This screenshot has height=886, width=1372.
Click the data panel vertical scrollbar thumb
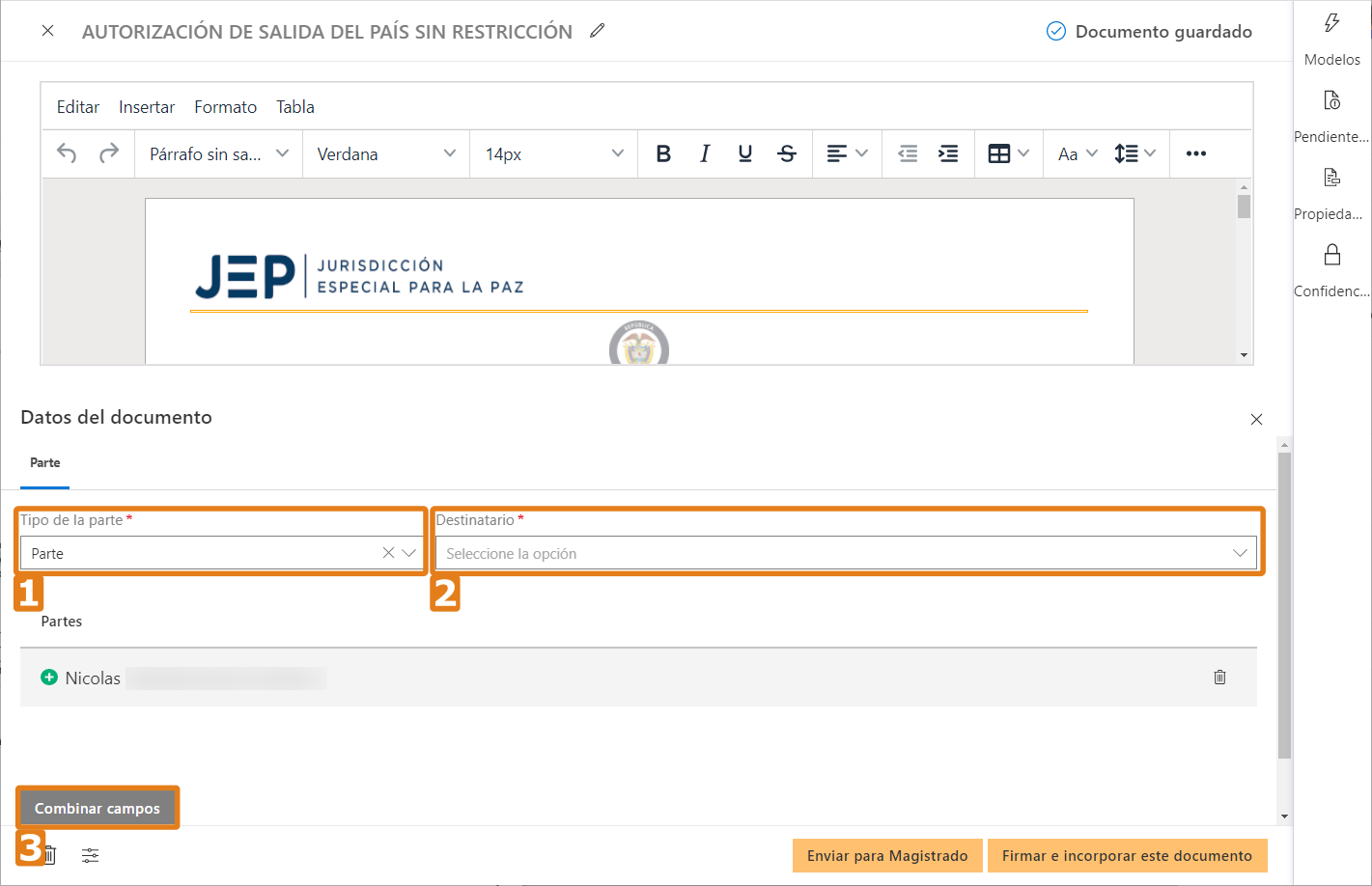click(1284, 605)
